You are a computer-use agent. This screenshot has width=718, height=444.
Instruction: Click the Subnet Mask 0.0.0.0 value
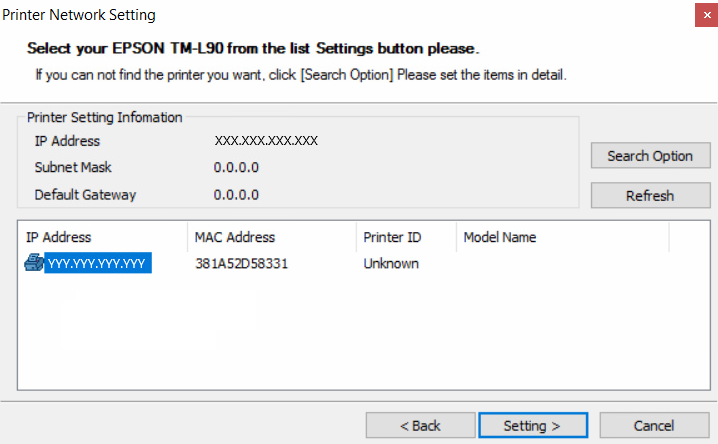coord(236,168)
